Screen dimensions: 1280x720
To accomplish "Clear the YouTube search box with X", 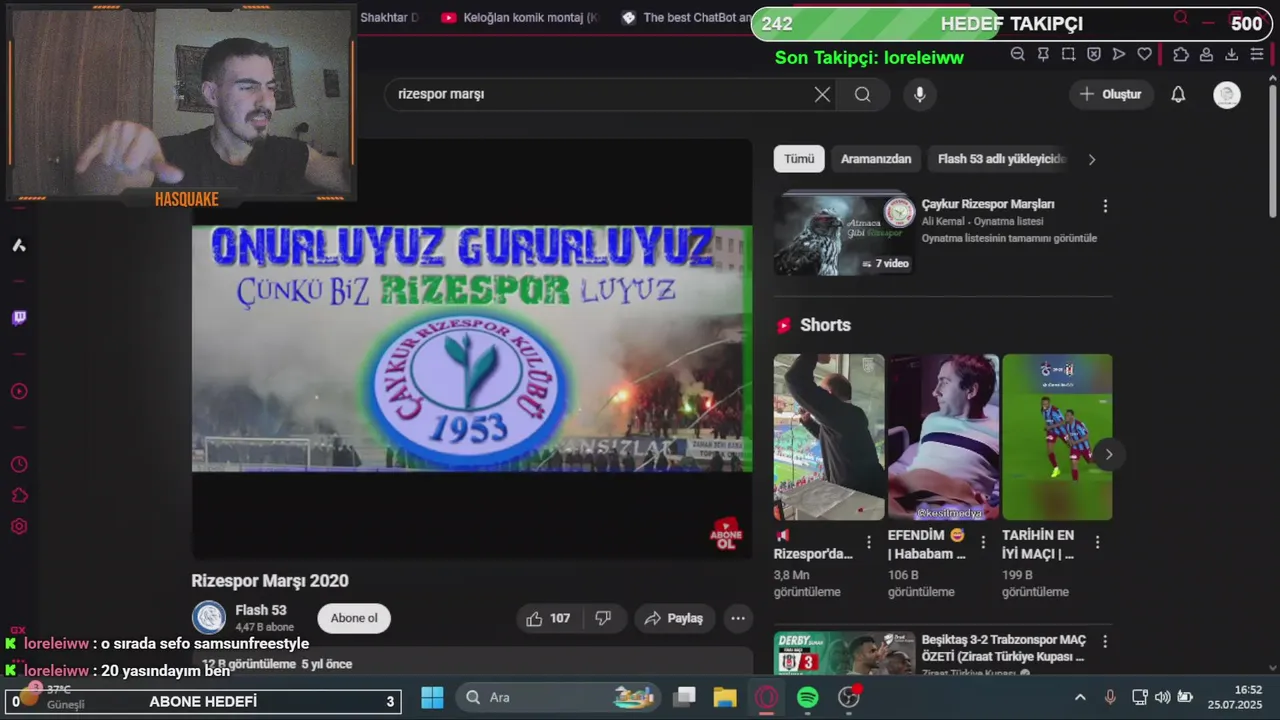I will 822,94.
